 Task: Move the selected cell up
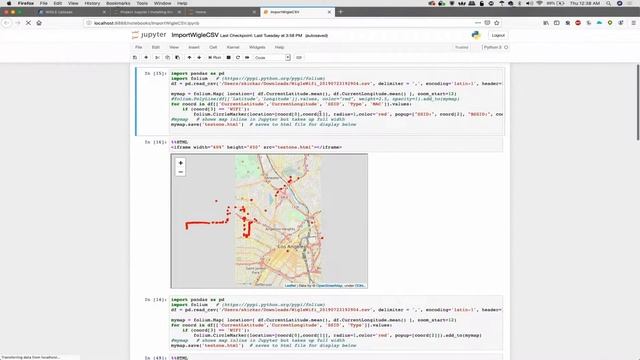coord(189,58)
